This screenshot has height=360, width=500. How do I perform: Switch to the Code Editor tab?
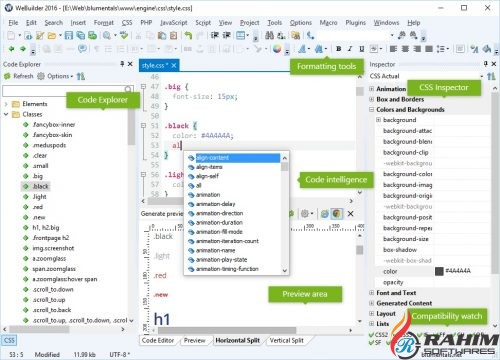click(x=158, y=340)
